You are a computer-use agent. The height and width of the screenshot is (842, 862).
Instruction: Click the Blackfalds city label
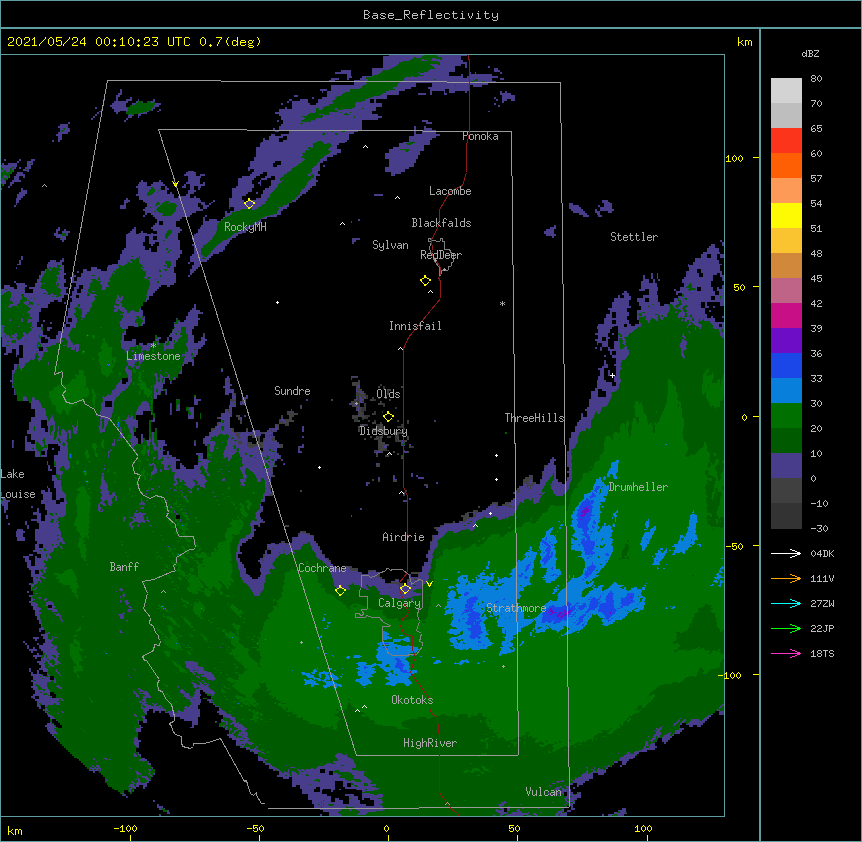pos(441,223)
